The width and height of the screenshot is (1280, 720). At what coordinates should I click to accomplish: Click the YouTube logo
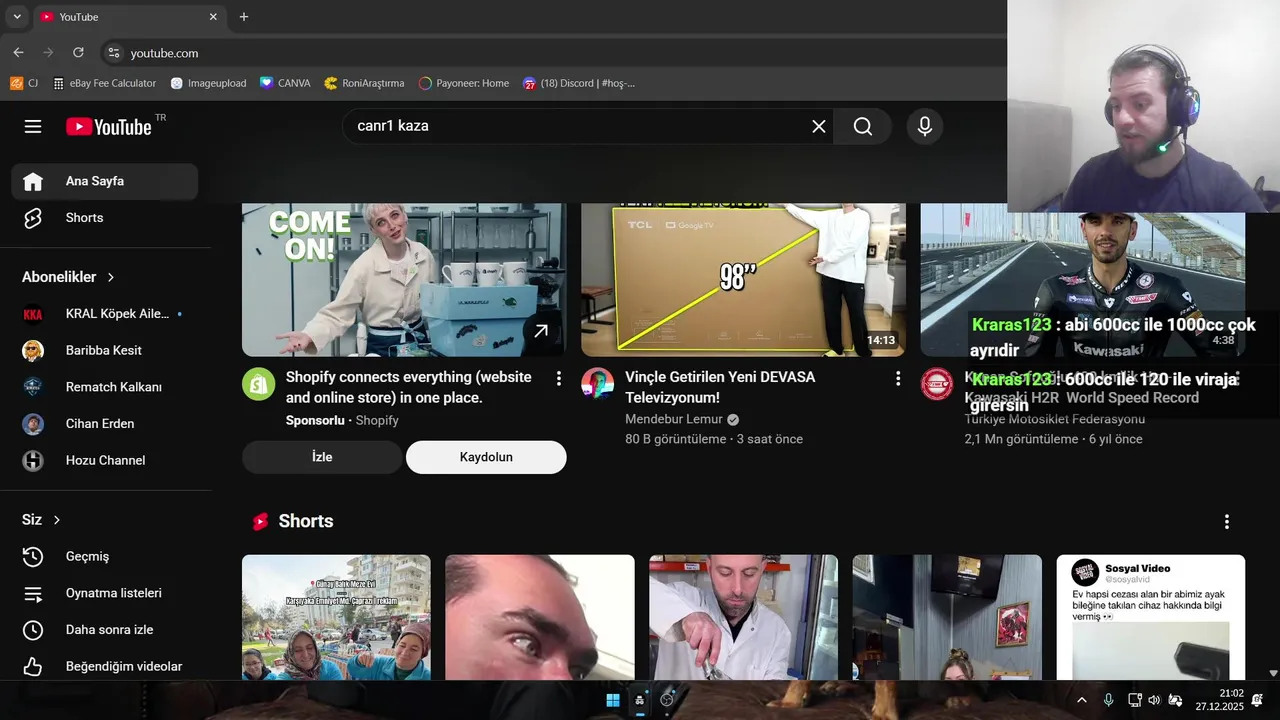[x=109, y=126]
